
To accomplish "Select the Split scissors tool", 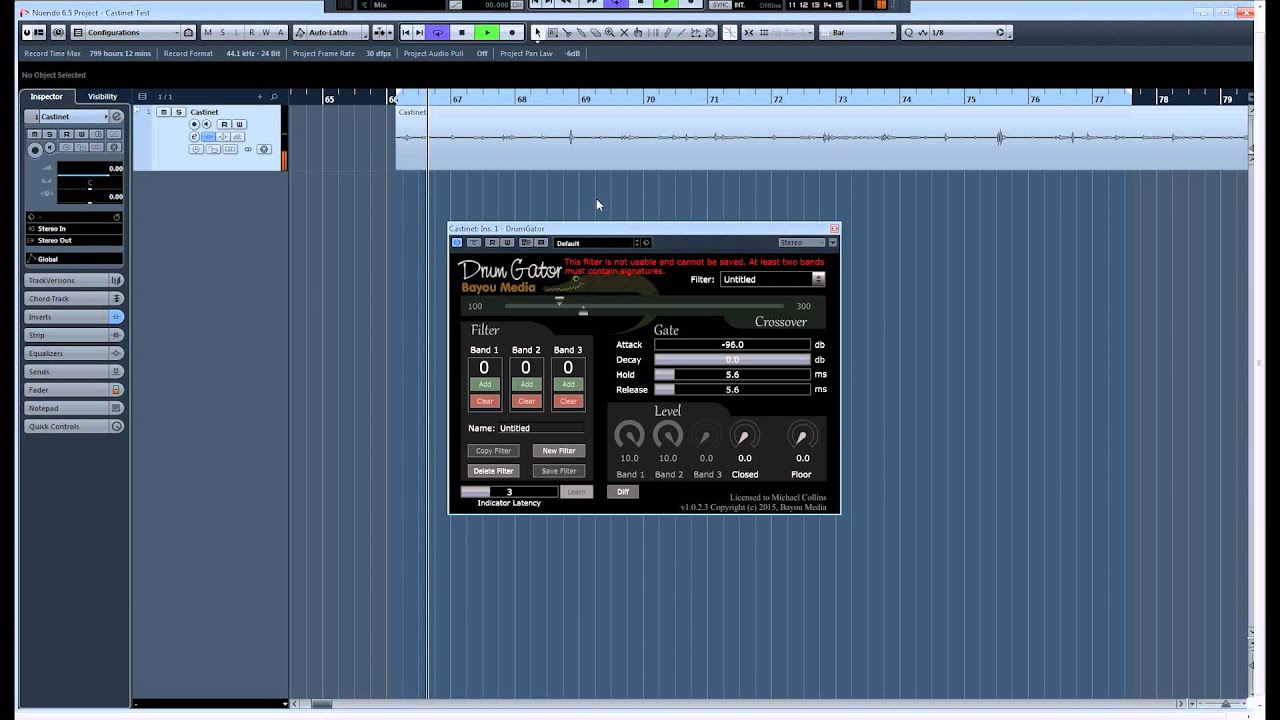I will point(567,32).
